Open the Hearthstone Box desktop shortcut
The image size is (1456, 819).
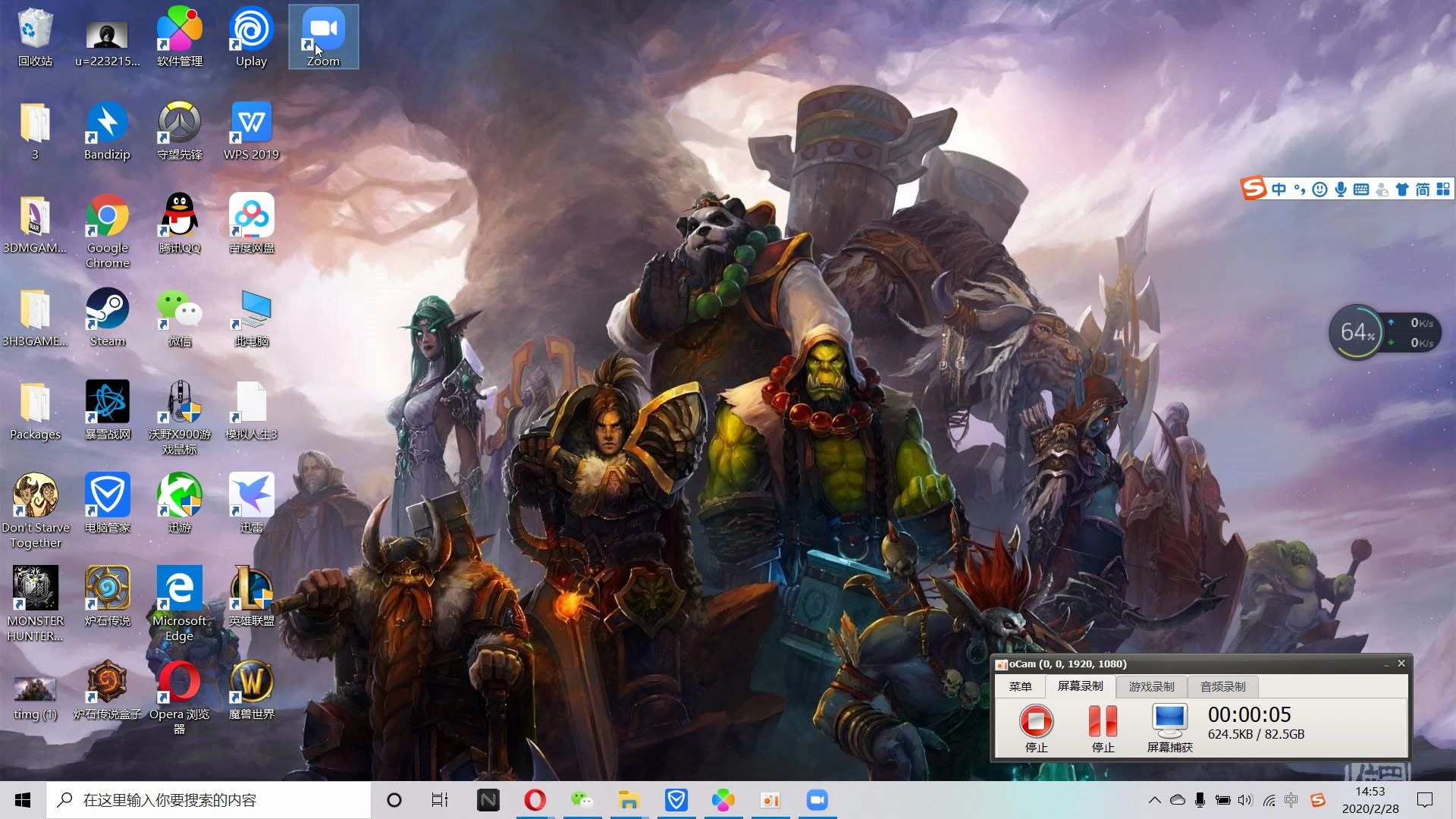107,690
